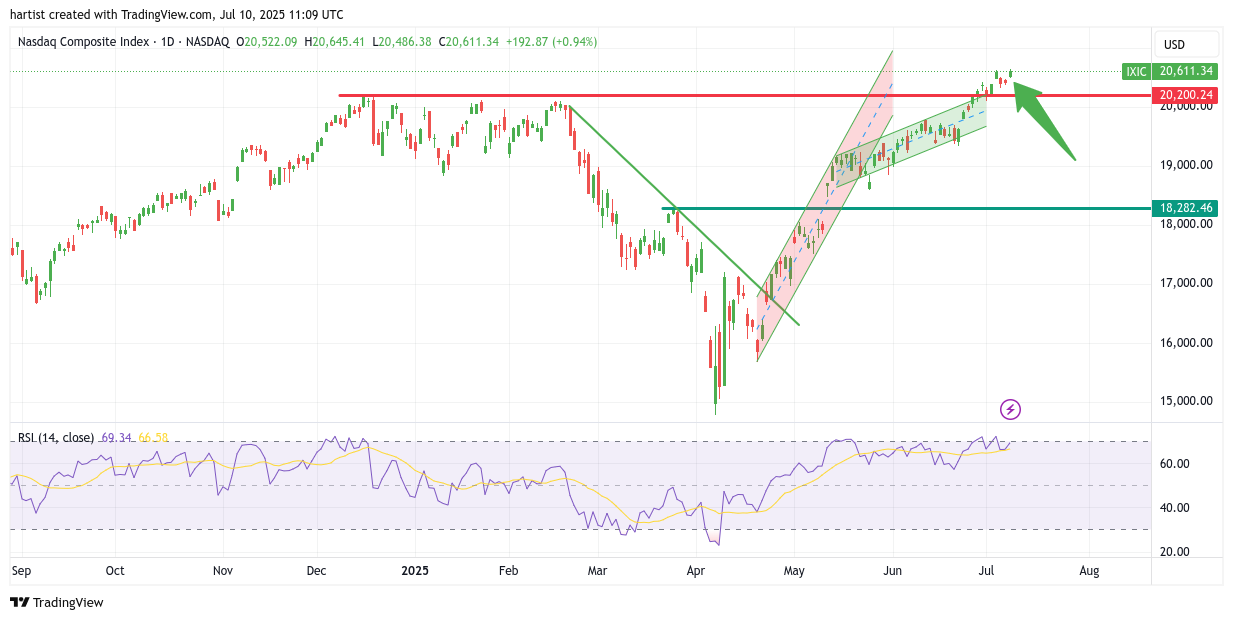The width and height of the screenshot is (1233, 620).
Task: Click the RSI 60.00 scale label
Action: (x=1175, y=464)
